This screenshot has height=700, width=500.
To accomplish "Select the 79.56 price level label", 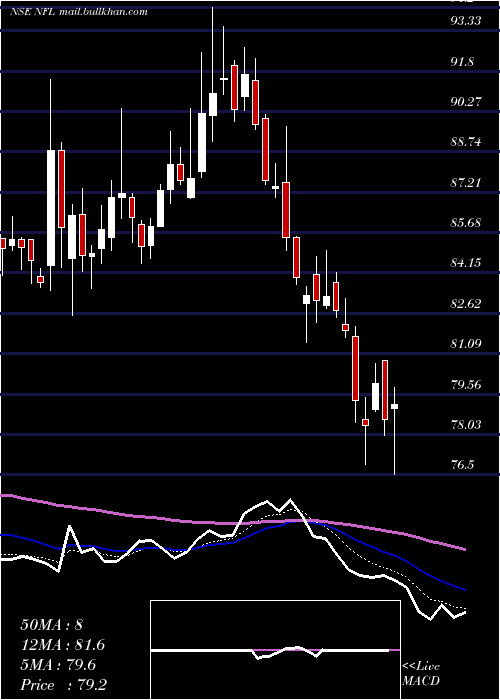I will (466, 384).
